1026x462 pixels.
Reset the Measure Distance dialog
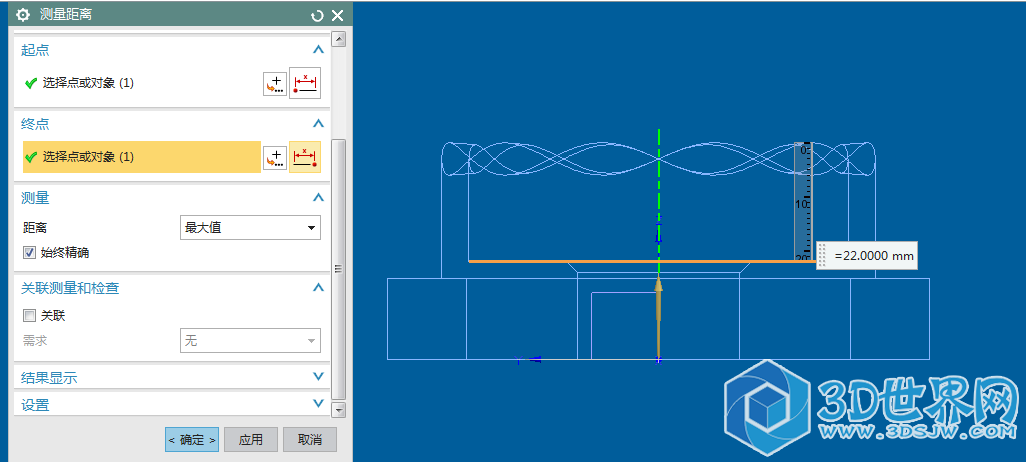click(x=318, y=15)
